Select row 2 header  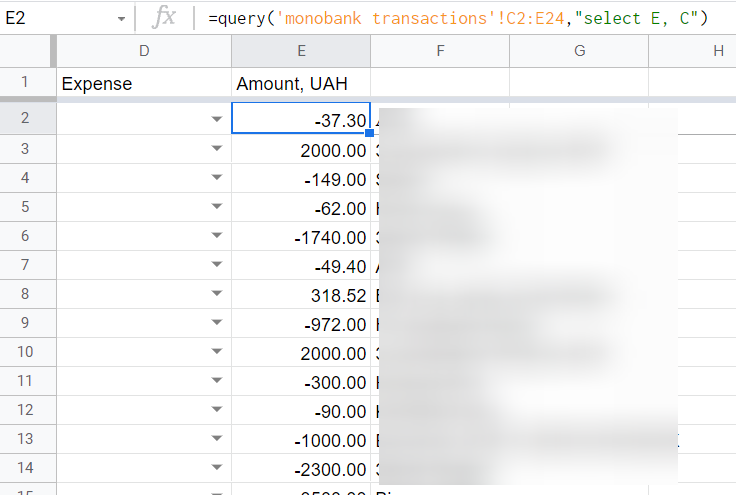point(25,118)
